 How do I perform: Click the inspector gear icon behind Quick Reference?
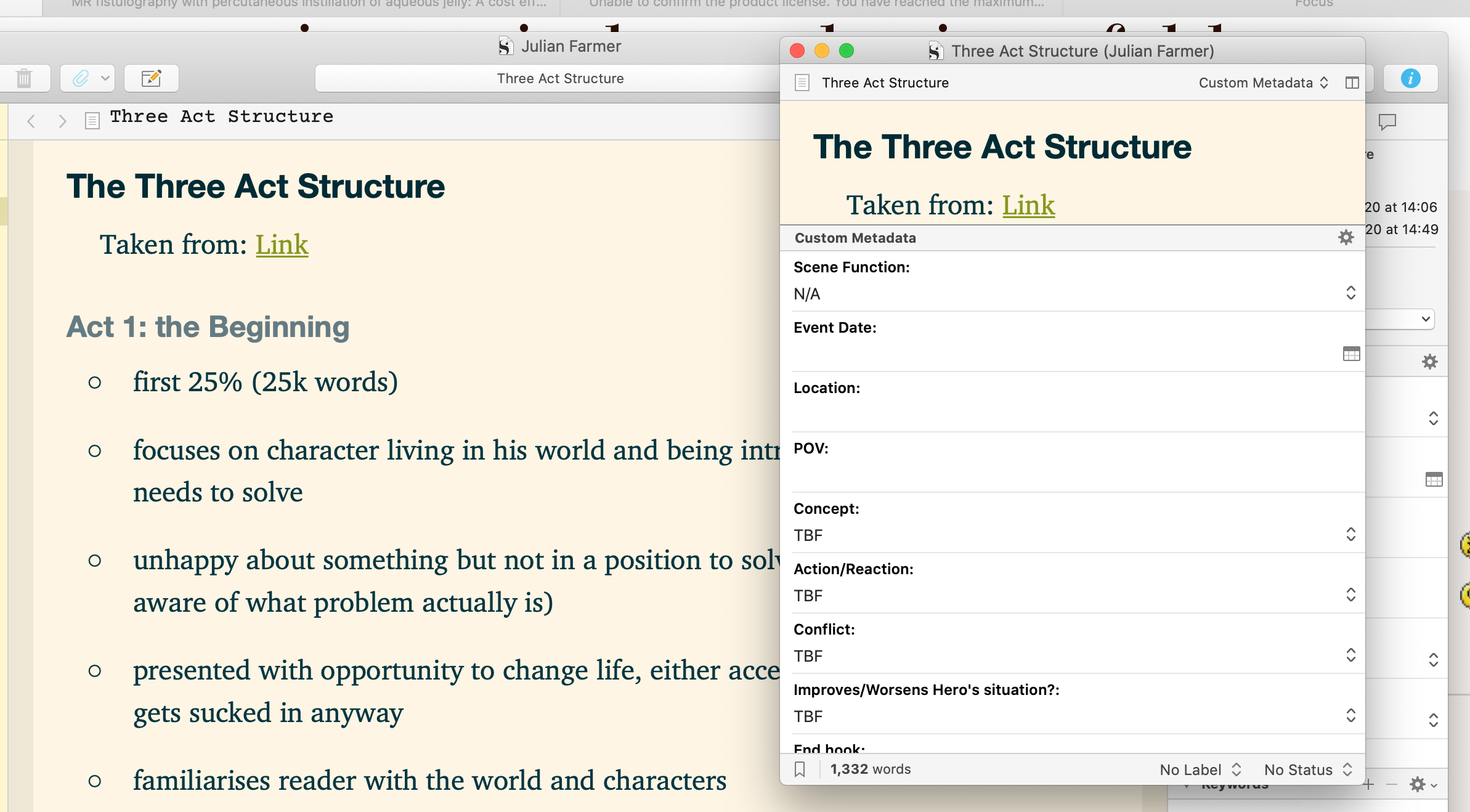(x=1430, y=362)
